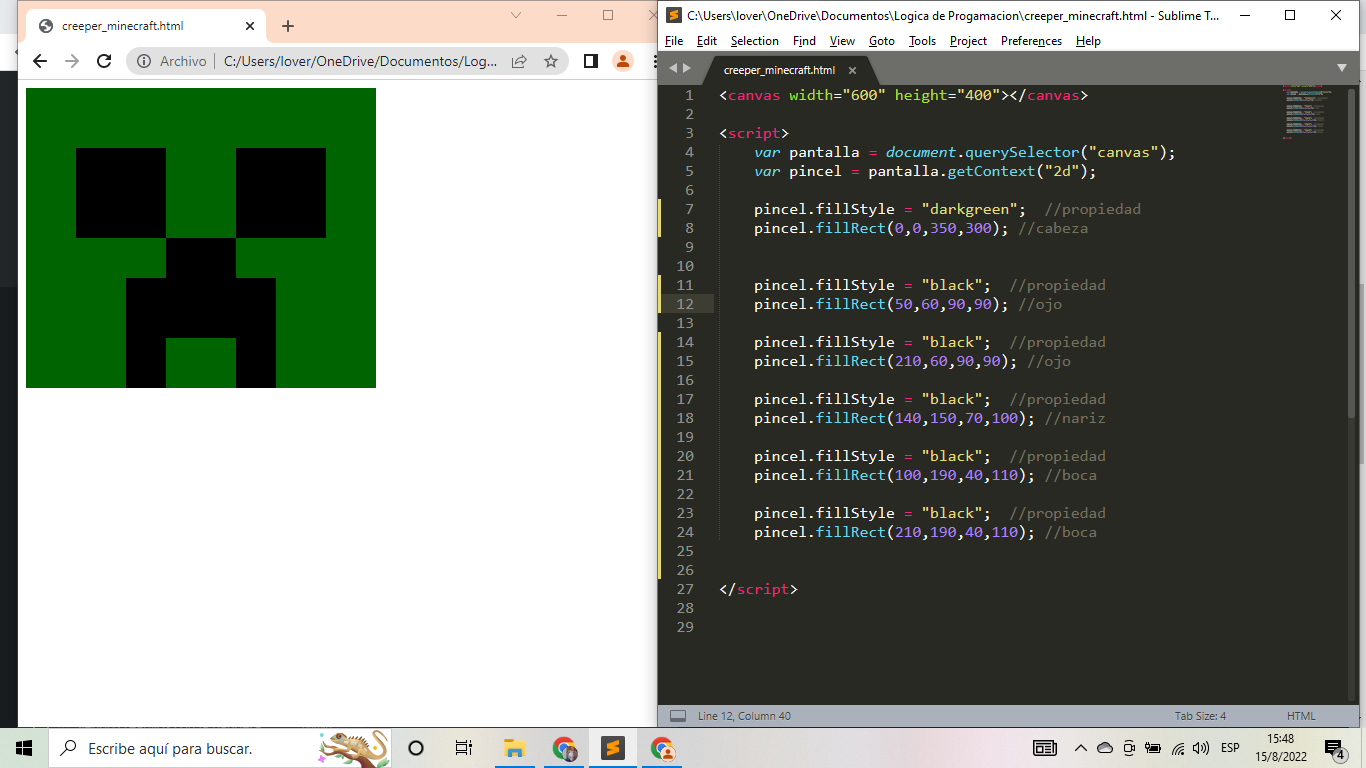
Task: Toggle the sidebar panel switcher icon
Action: [x=678, y=716]
